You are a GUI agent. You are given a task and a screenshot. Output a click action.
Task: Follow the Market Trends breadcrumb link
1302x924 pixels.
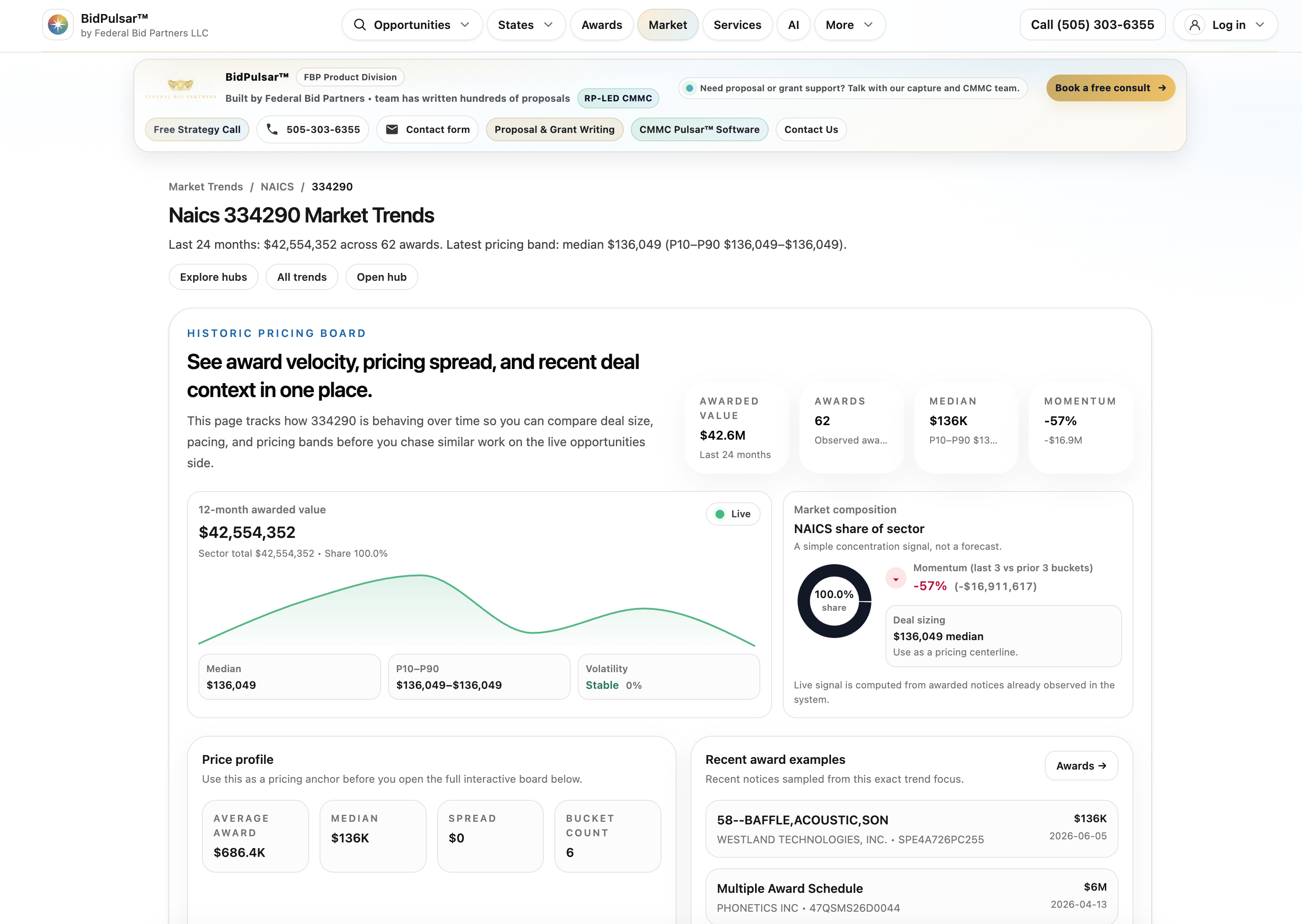[205, 186]
